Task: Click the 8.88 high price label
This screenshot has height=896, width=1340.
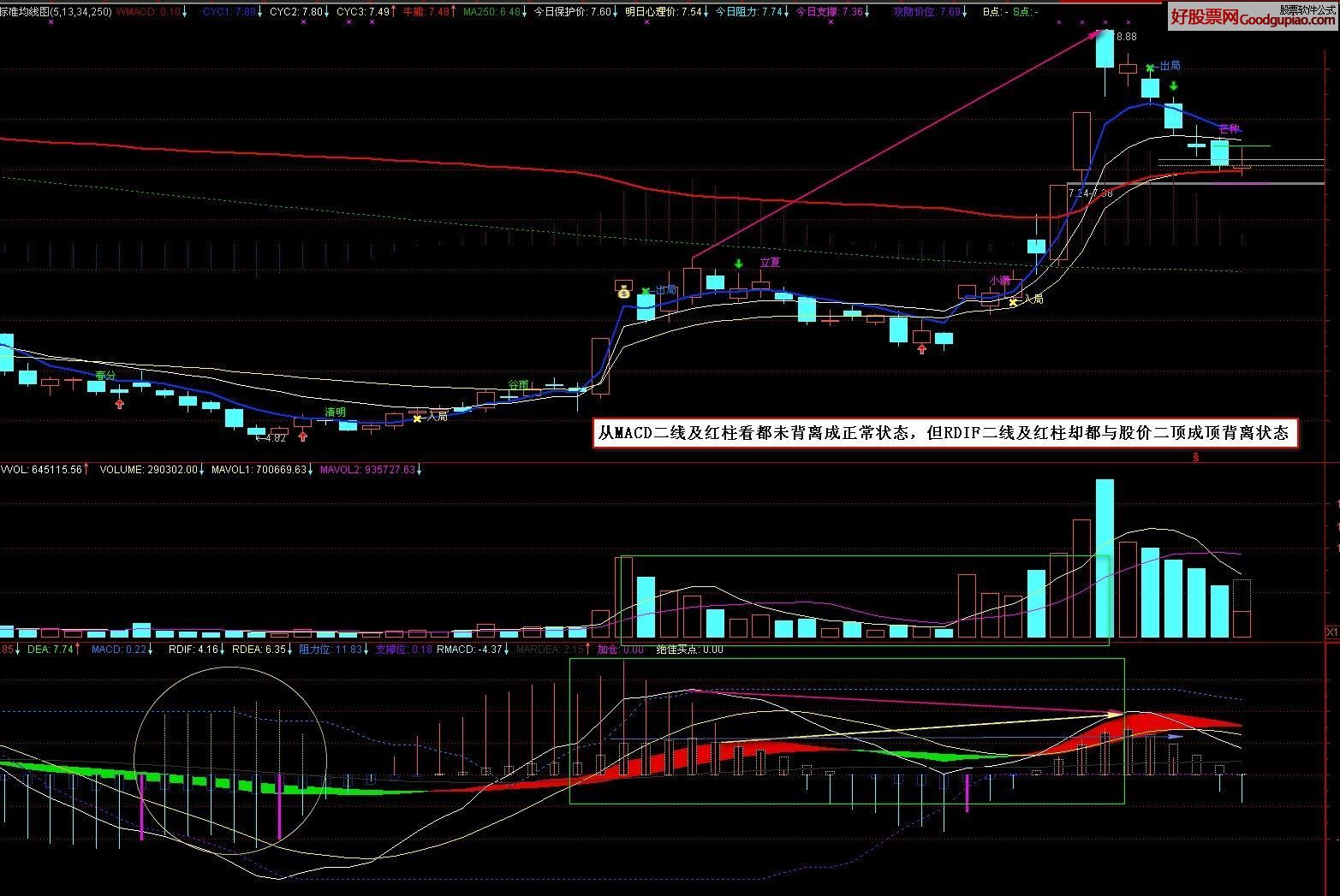Action: (x=1127, y=37)
